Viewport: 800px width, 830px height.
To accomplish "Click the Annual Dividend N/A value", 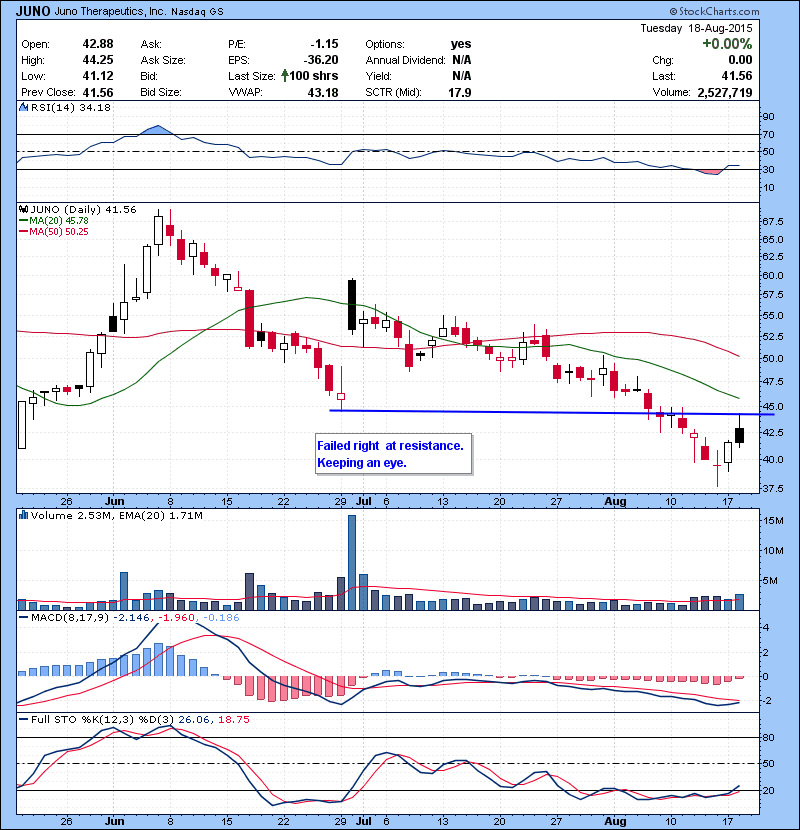I will point(462,60).
